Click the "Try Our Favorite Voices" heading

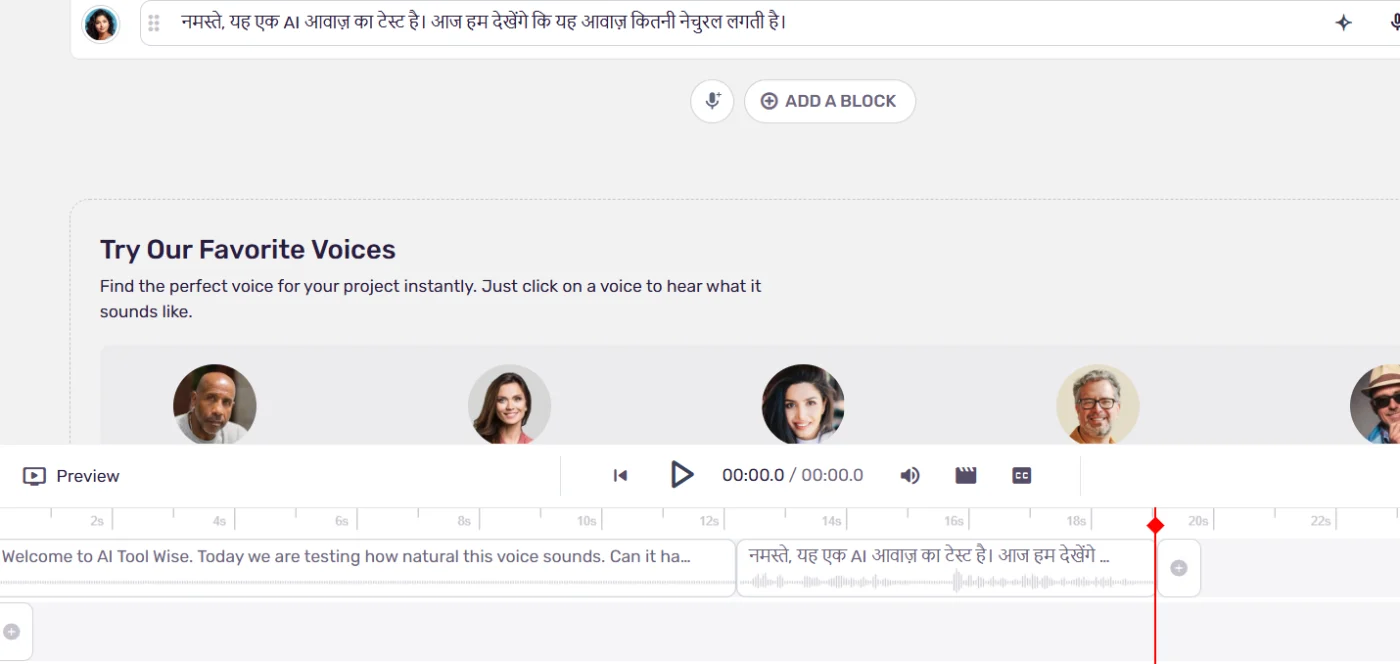[248, 250]
